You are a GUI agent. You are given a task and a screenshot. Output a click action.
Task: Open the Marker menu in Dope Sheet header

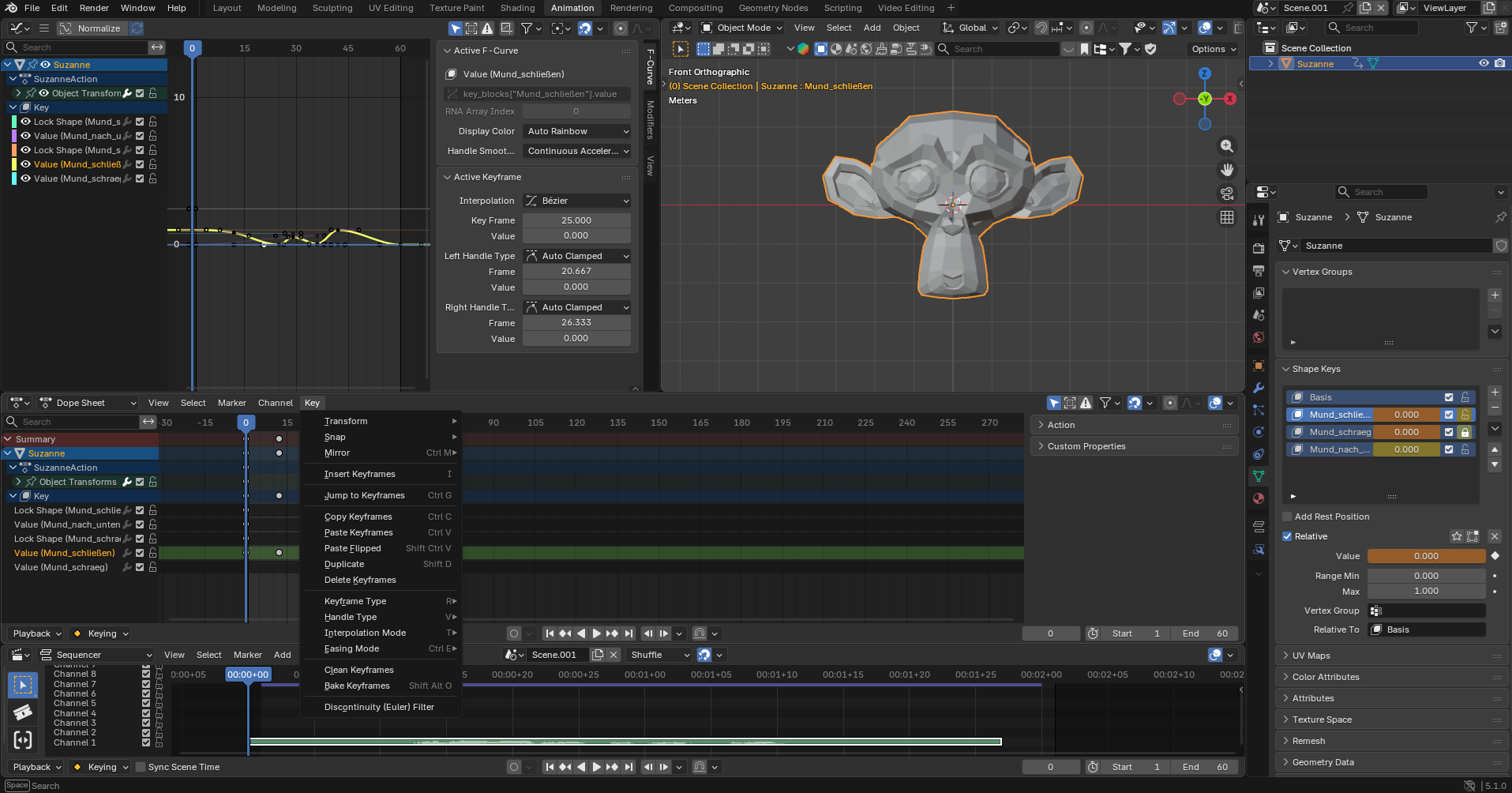click(231, 403)
